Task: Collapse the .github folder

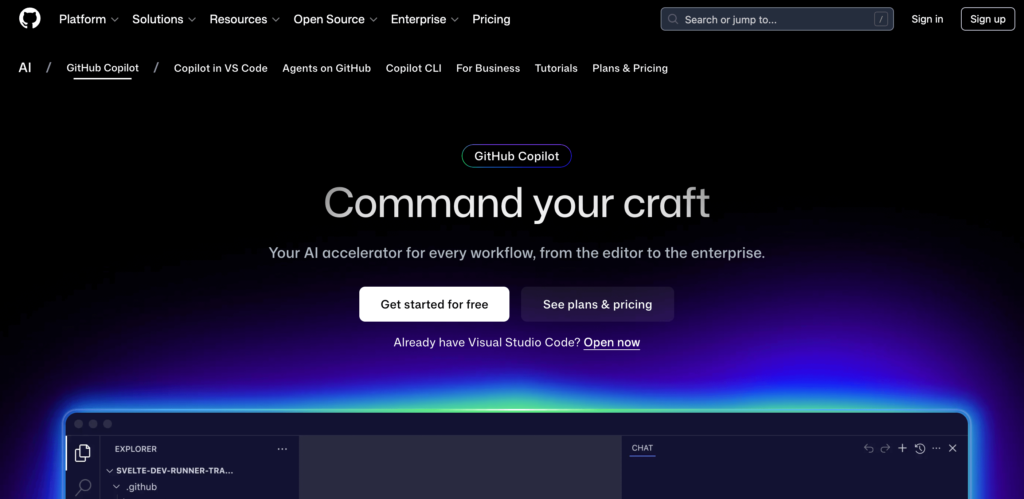Action: pyautogui.click(x=136, y=487)
